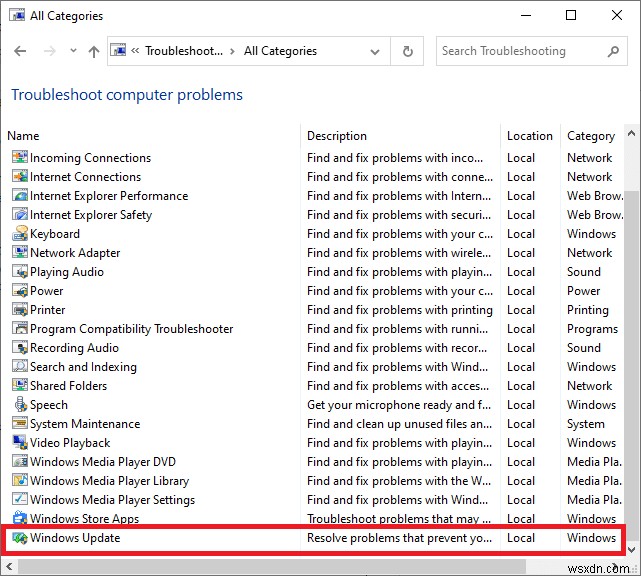This screenshot has height=579, width=641.
Task: Click the vertical scrollbar down arrow
Action: point(631,549)
